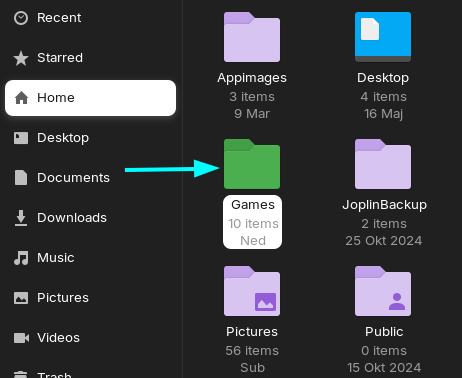Click the Downloads arrow icon

[21, 218]
